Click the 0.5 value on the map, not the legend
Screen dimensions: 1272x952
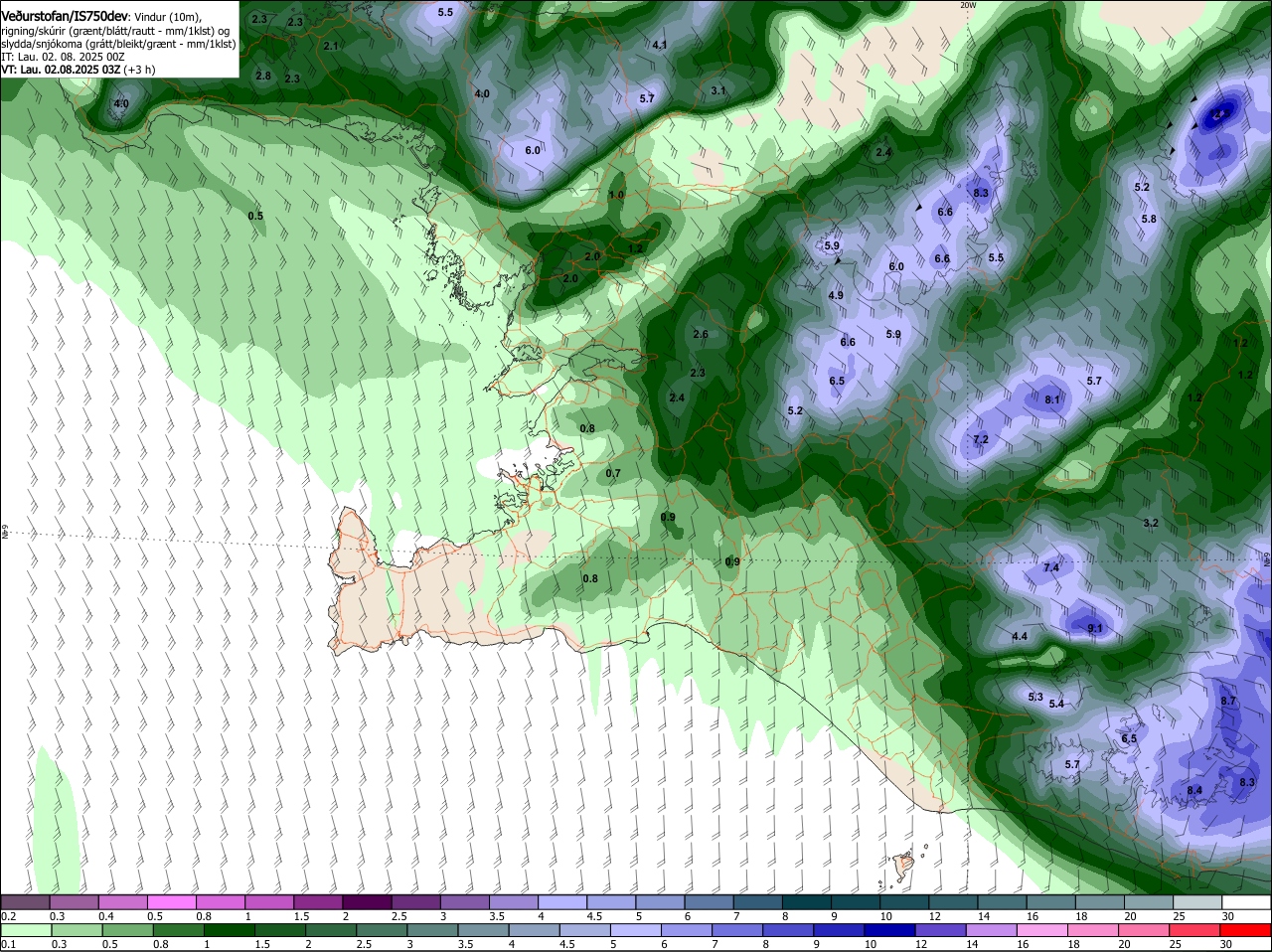click(x=255, y=216)
